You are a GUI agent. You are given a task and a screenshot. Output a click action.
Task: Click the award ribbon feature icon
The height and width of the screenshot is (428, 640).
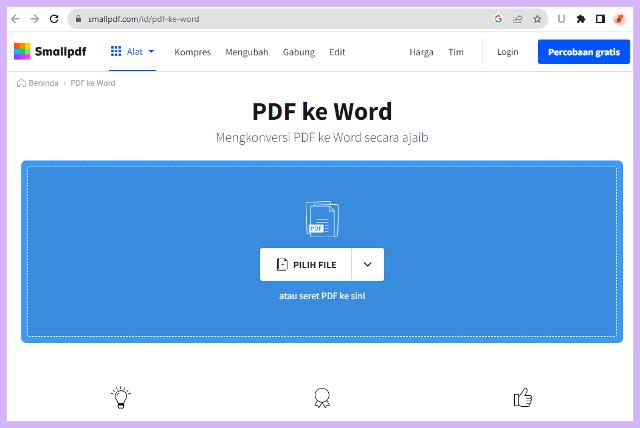tap(322, 398)
